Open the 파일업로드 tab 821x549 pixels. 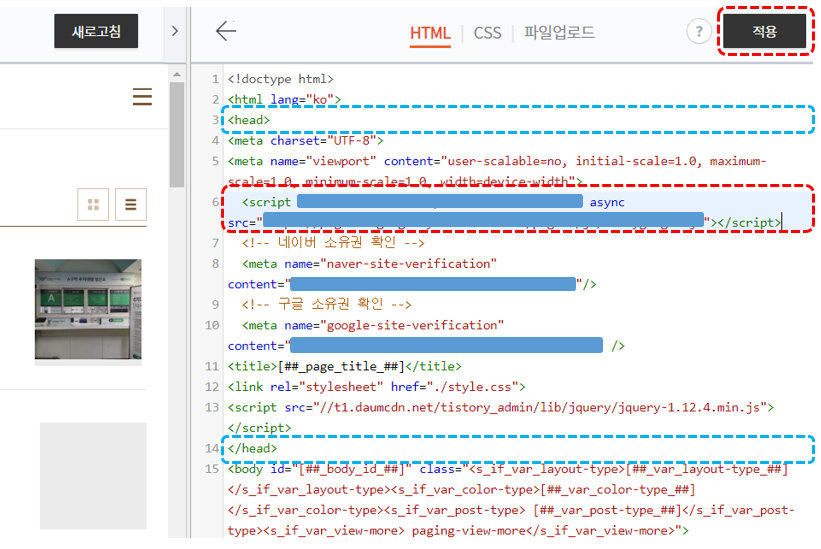click(x=559, y=32)
